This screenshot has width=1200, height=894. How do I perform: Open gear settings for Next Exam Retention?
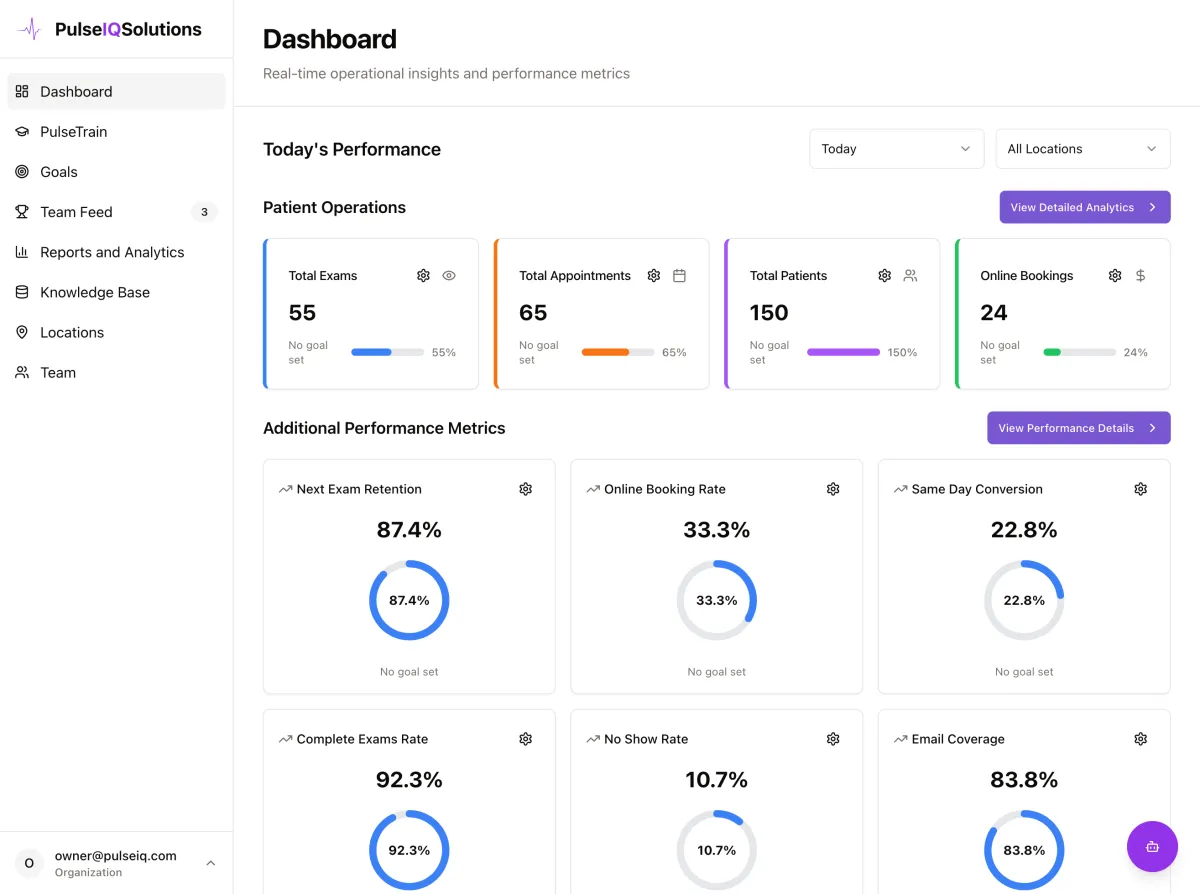point(526,489)
